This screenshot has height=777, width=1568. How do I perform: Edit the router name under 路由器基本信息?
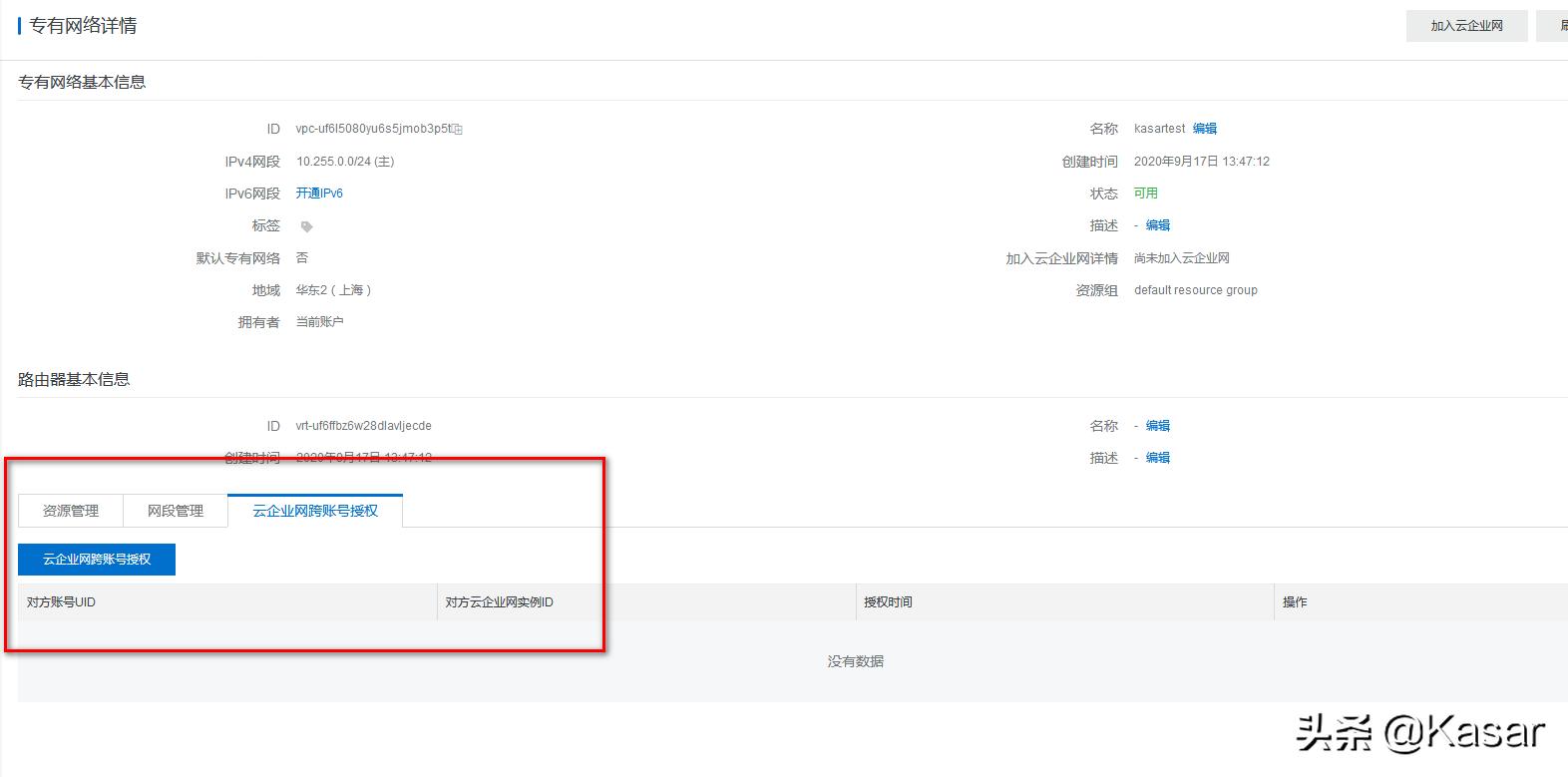click(1157, 426)
